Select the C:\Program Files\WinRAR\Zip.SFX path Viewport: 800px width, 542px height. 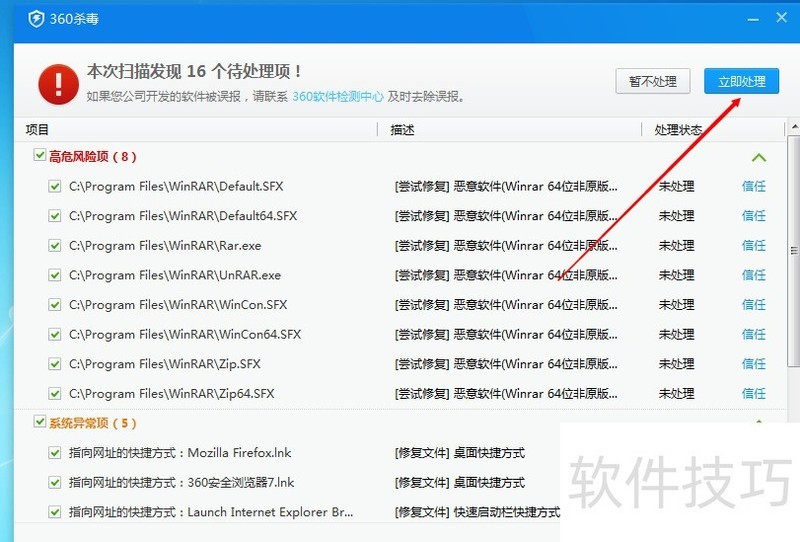click(165, 364)
